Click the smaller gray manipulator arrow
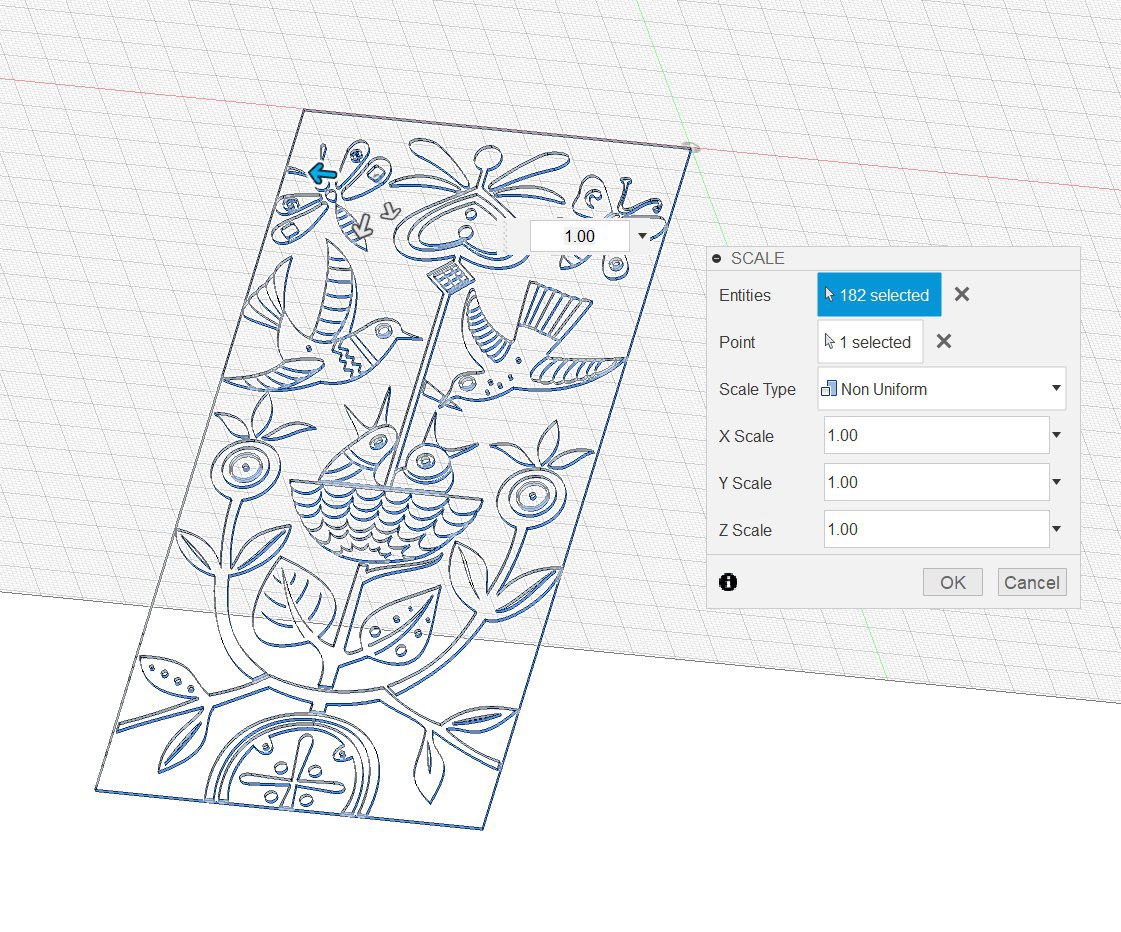Image resolution: width=1121 pixels, height=932 pixels. tap(390, 211)
